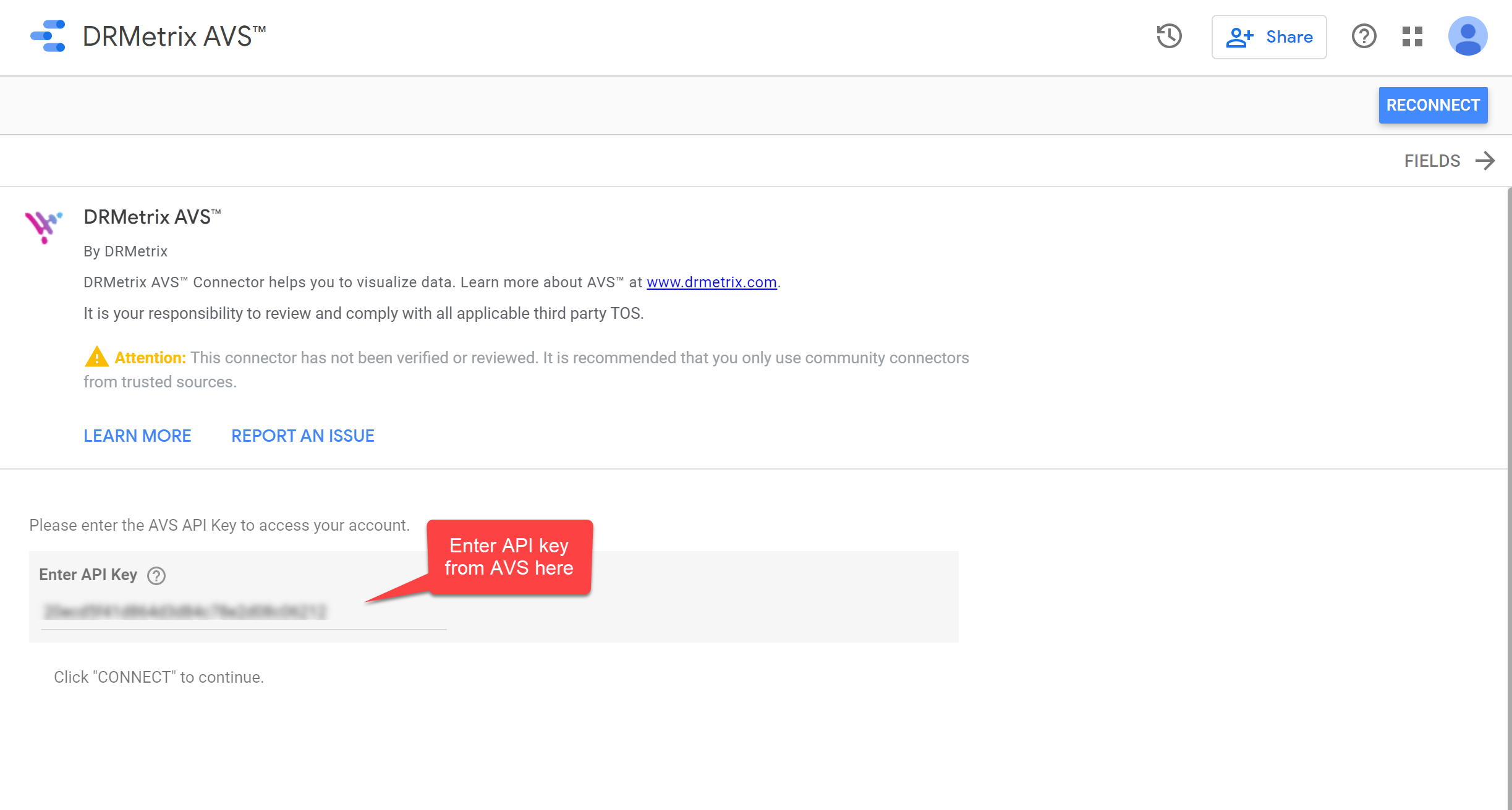Click the RECONNECT button

pyautogui.click(x=1433, y=105)
